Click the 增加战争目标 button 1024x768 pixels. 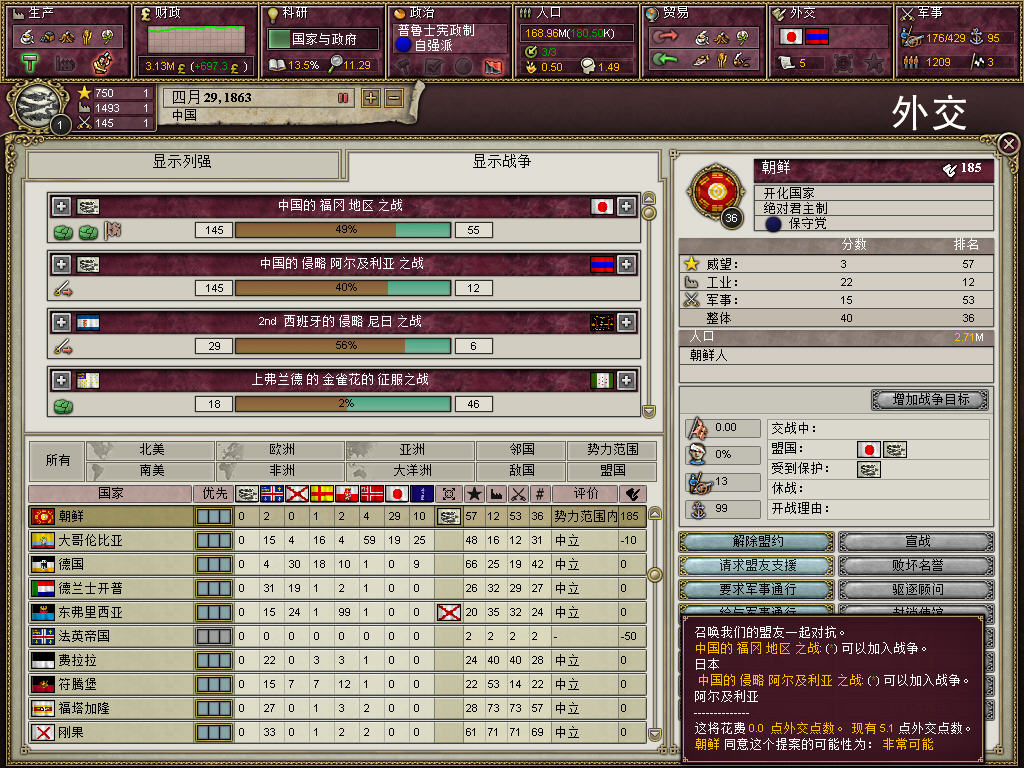[930, 399]
